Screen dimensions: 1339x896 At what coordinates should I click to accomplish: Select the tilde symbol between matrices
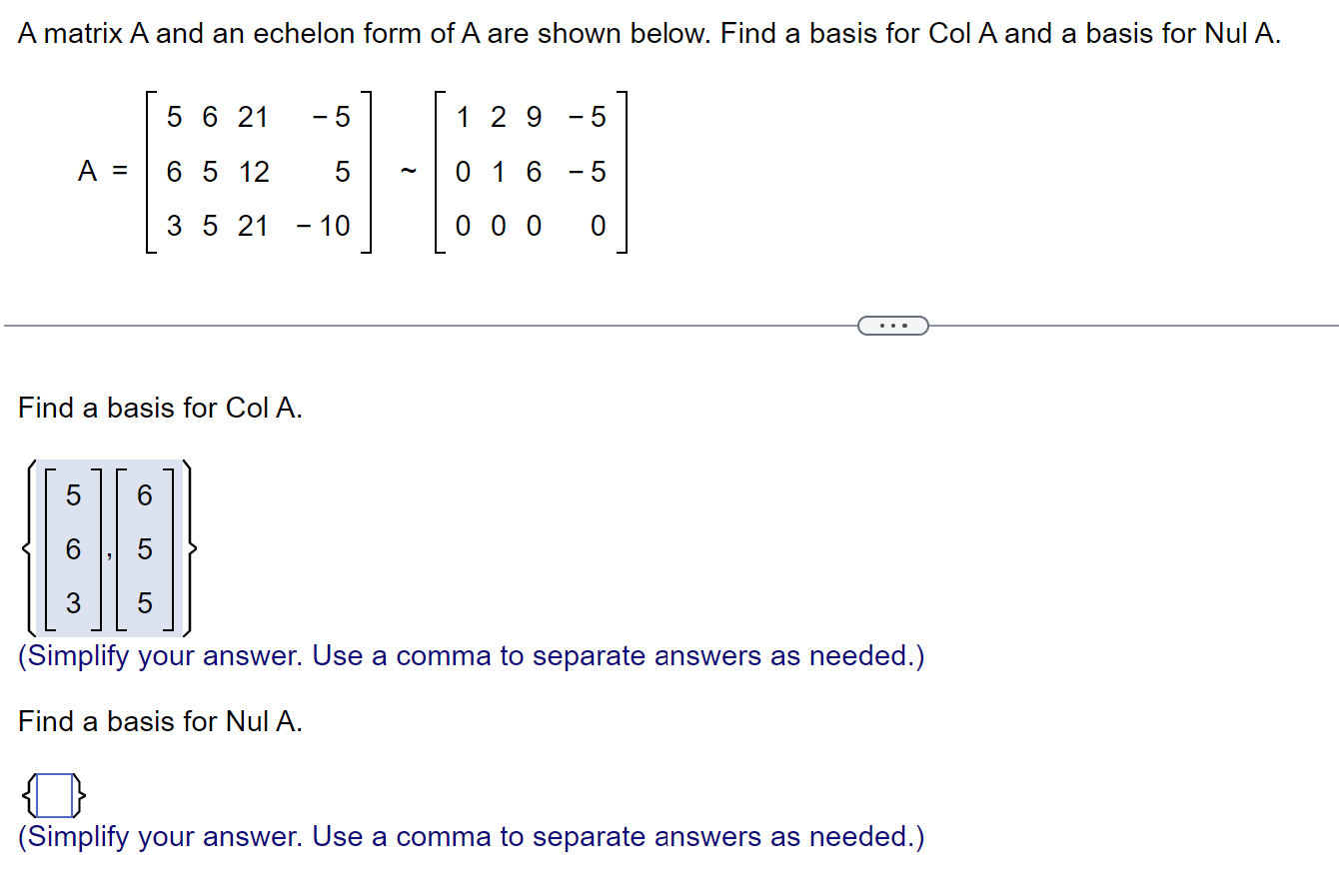tap(408, 171)
